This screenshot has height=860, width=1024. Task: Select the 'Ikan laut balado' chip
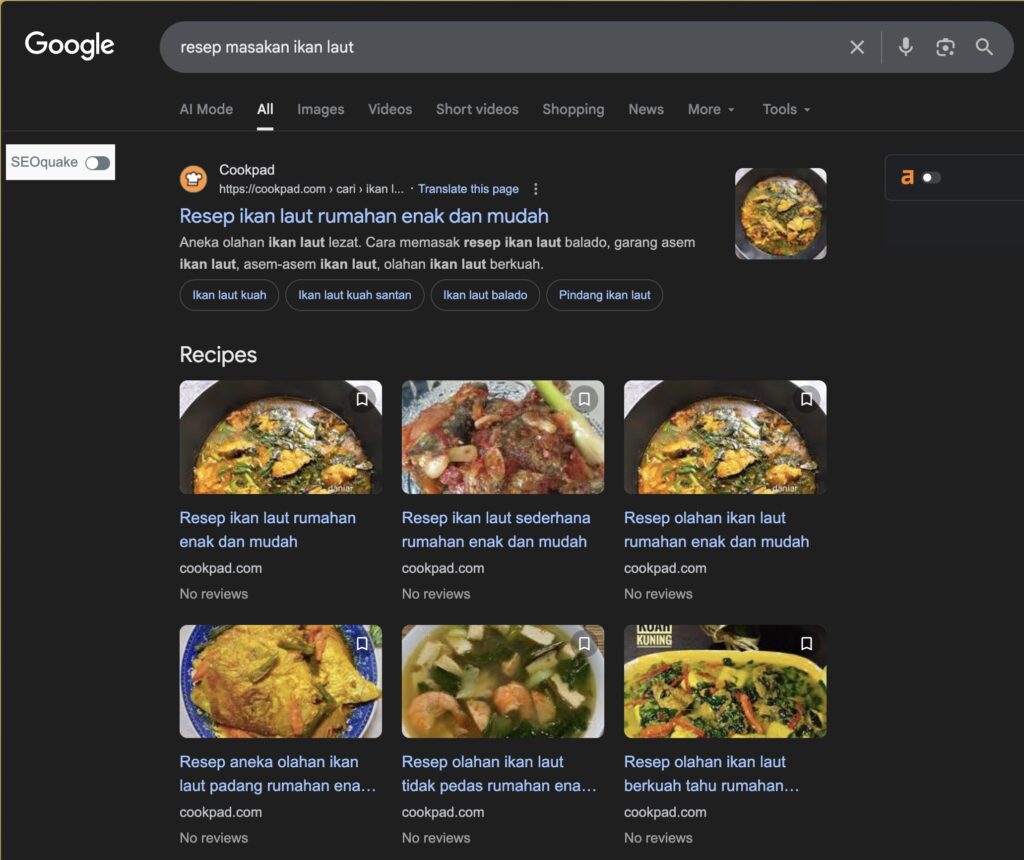pos(485,295)
